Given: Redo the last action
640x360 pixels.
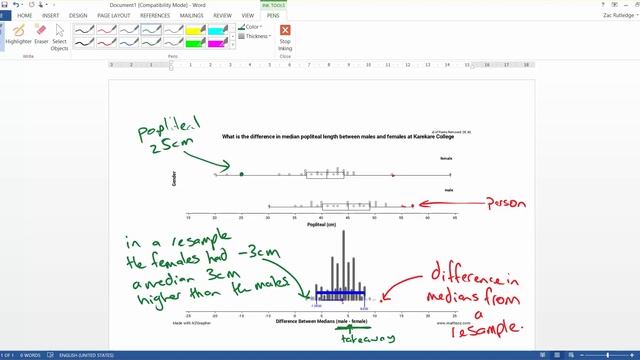Looking at the screenshot, I should pos(31,5).
